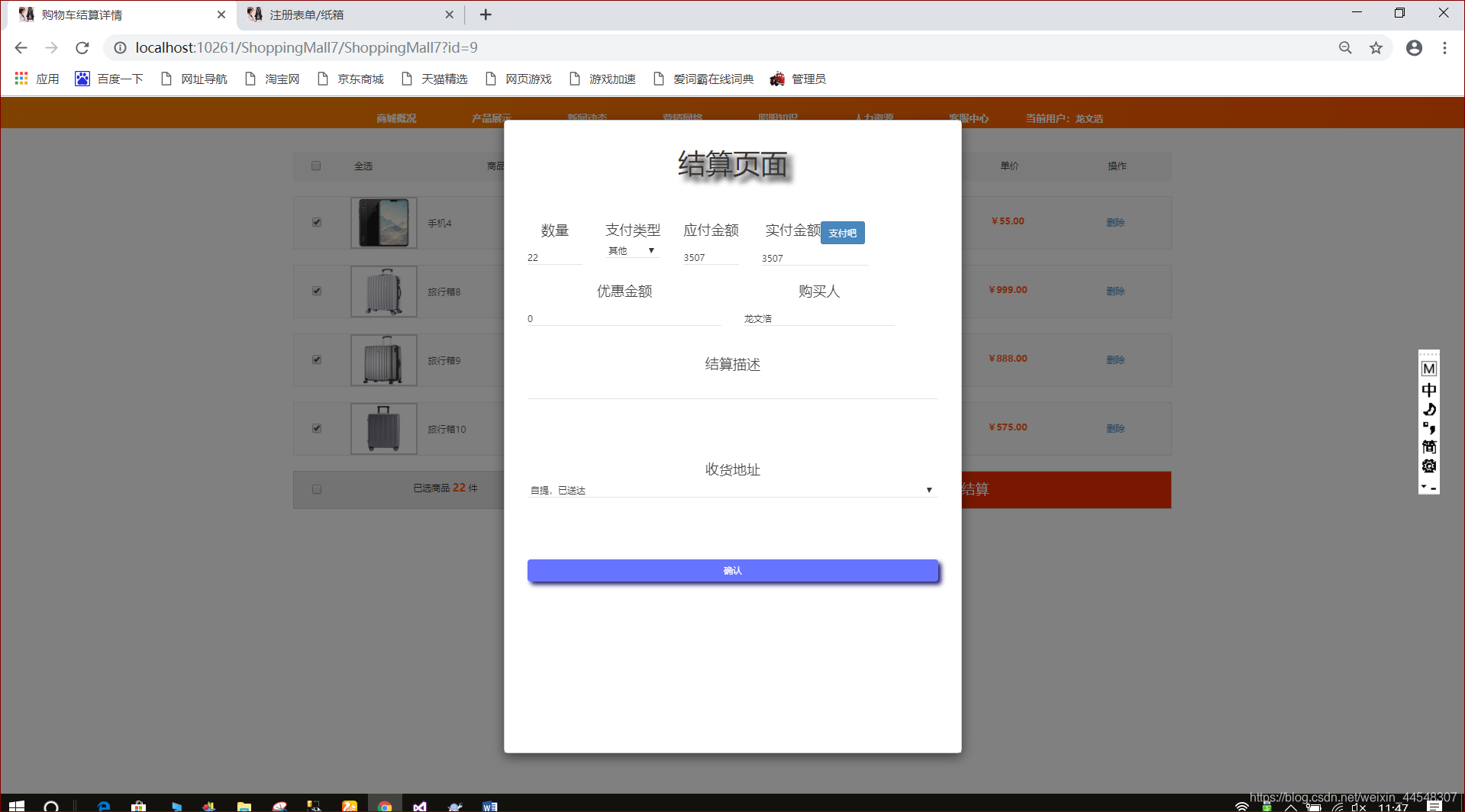Open the 支付类型 payment type dropdown
1465x812 pixels.
click(x=632, y=250)
